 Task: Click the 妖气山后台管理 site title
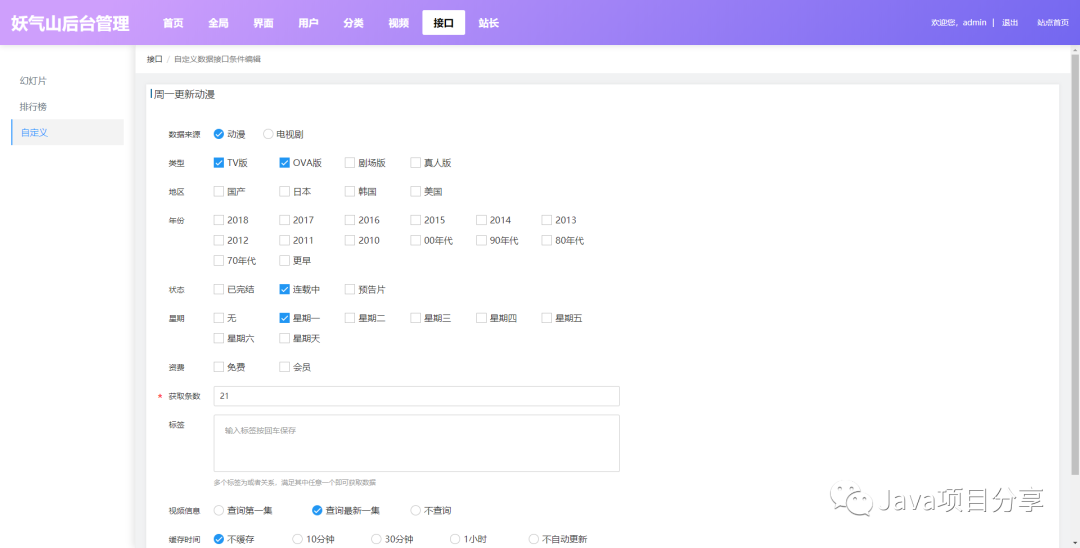pos(70,23)
